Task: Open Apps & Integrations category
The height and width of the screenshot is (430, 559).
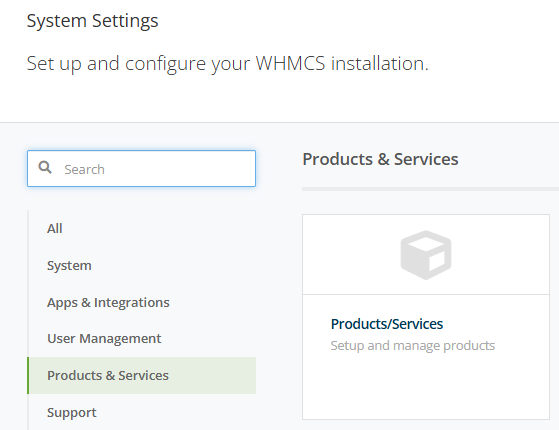Action: 108,303
